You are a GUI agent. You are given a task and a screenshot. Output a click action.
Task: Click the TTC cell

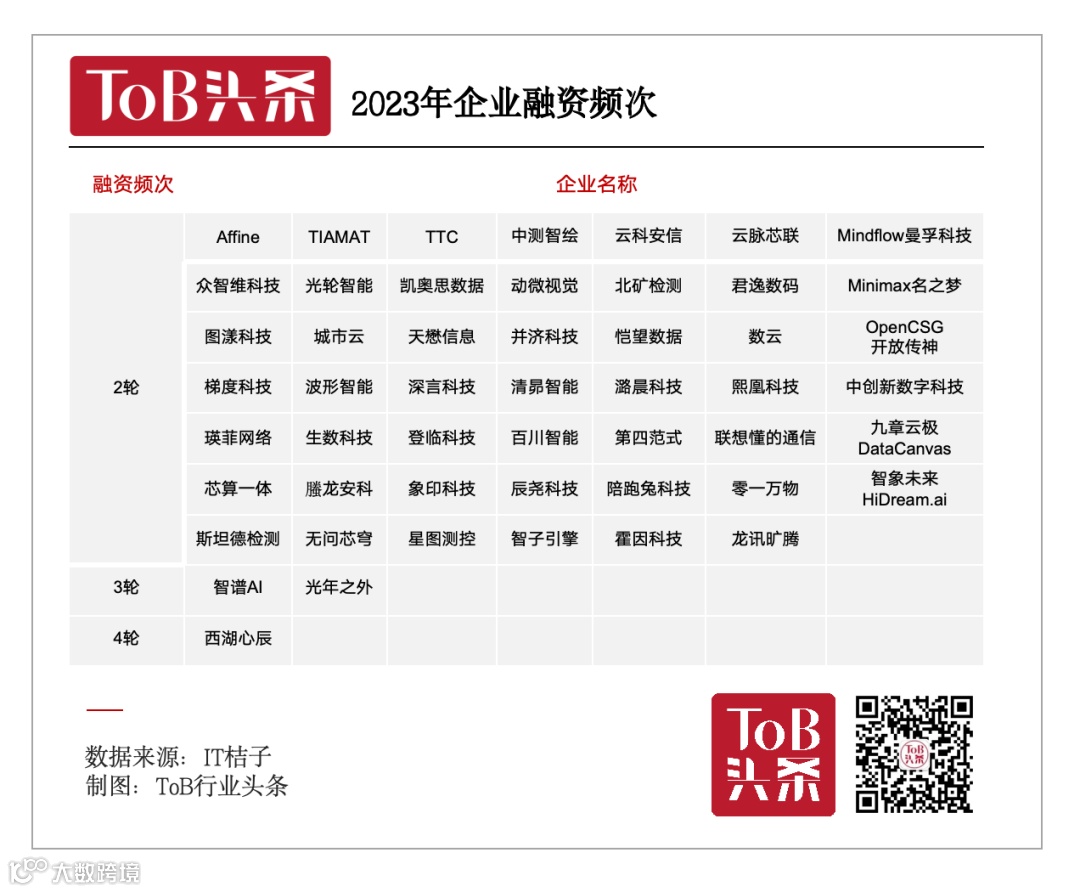click(442, 237)
